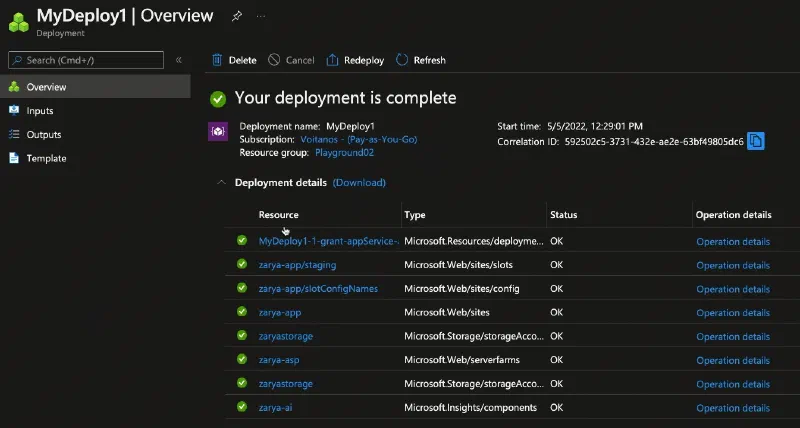Image resolution: width=800 pixels, height=428 pixels.
Task: Click status check icon for zarya-app/staging
Action: 242,264
